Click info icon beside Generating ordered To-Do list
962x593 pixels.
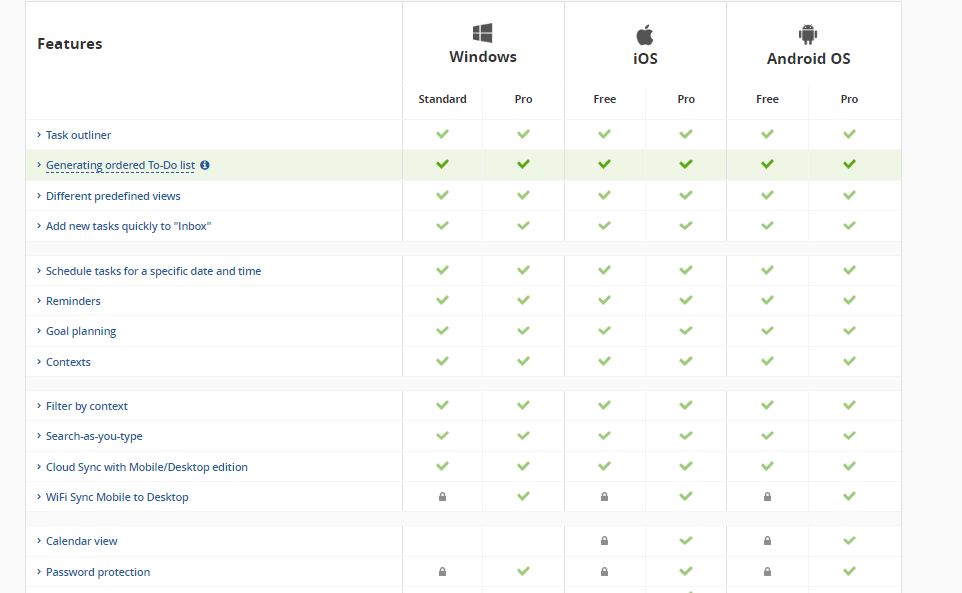click(x=205, y=165)
